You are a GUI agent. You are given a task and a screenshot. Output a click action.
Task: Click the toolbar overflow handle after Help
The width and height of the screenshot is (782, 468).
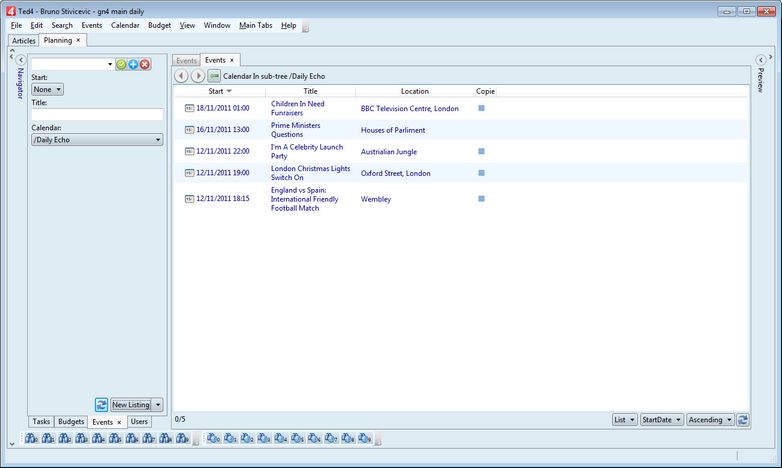tap(306, 28)
